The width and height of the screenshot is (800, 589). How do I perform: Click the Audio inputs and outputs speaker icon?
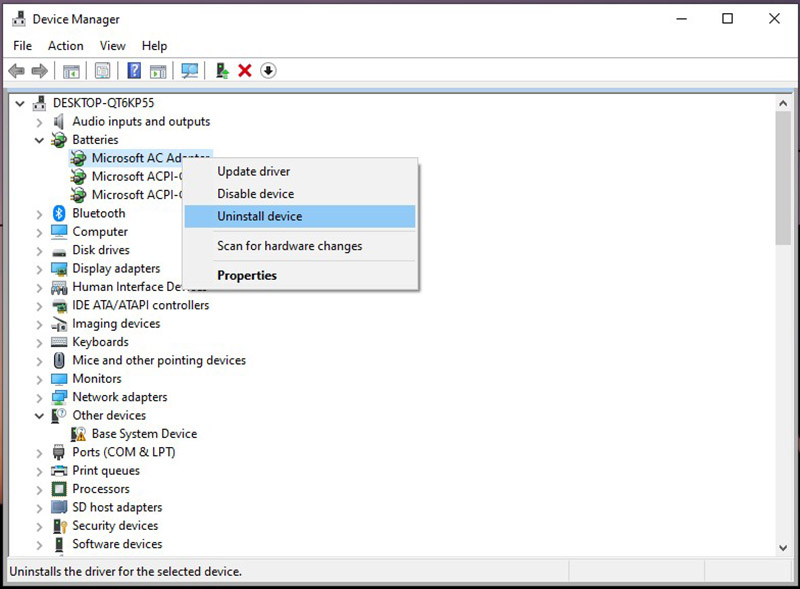tap(59, 121)
